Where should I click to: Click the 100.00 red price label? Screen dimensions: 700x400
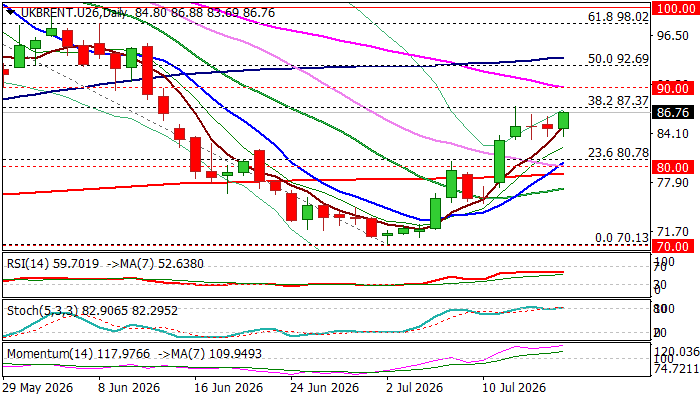tap(676, 8)
